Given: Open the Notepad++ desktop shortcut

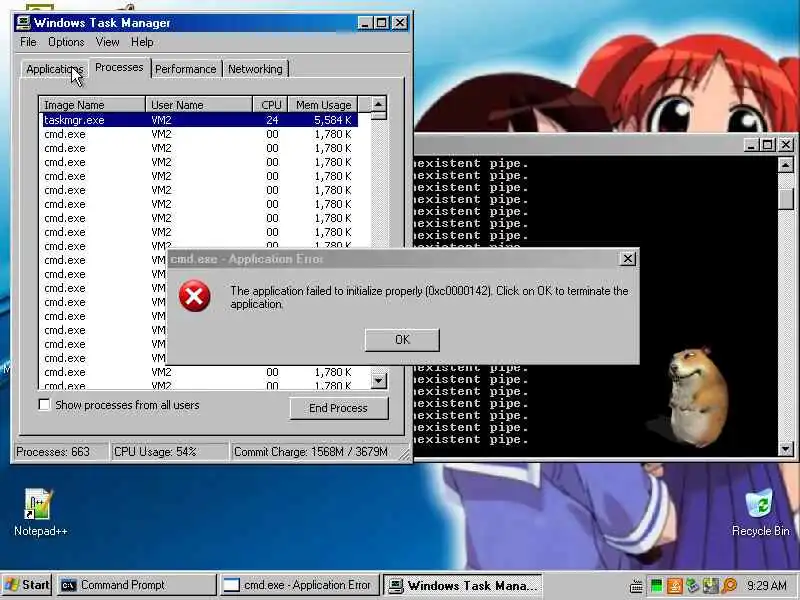Looking at the screenshot, I should pos(39,512).
